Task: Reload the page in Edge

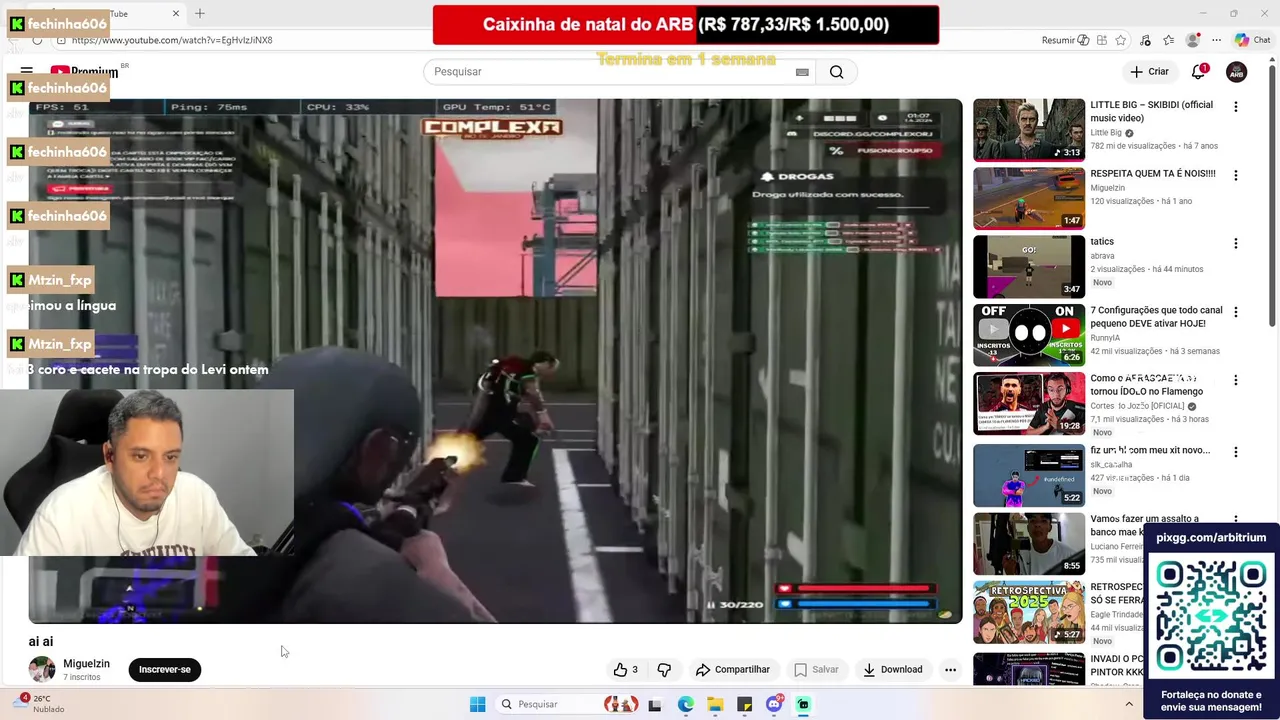Action: point(37,40)
